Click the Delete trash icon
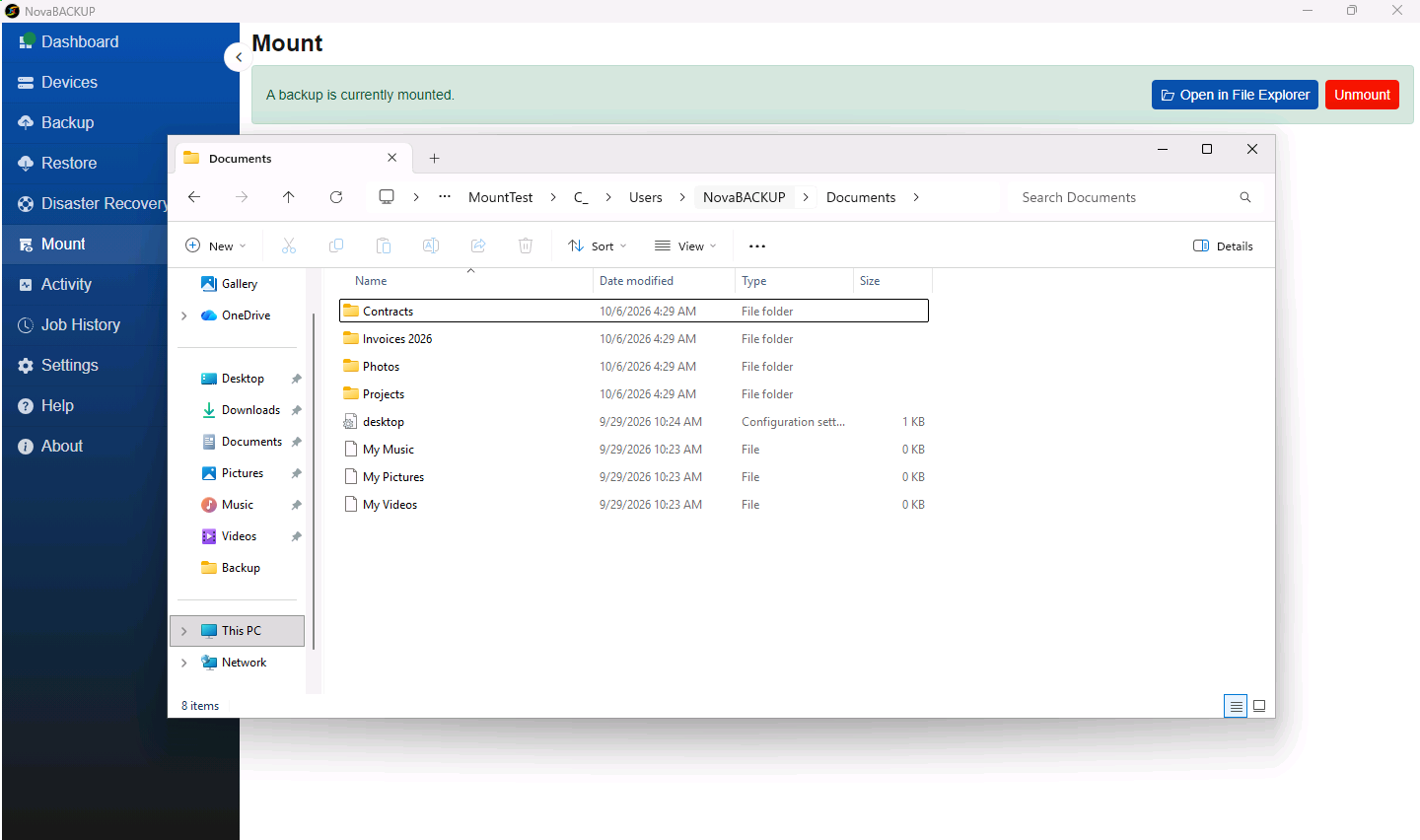 526,245
